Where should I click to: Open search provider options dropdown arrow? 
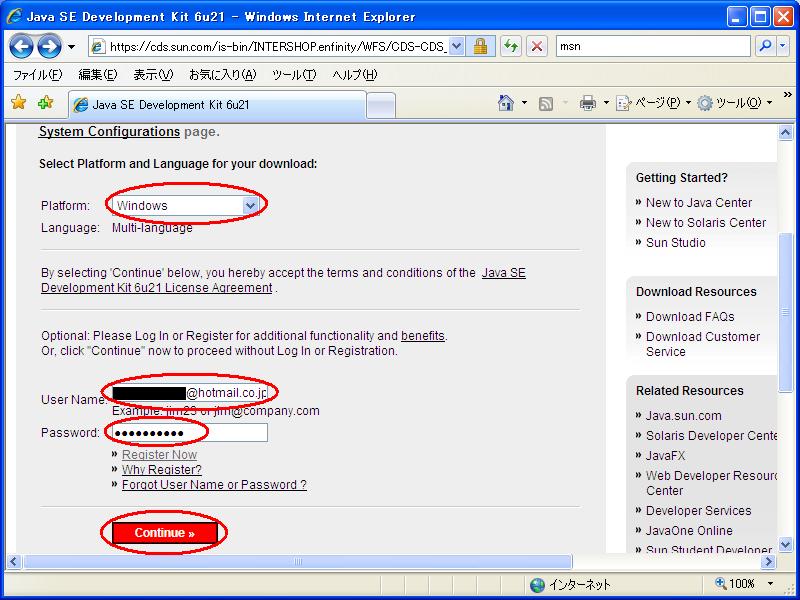click(783, 46)
